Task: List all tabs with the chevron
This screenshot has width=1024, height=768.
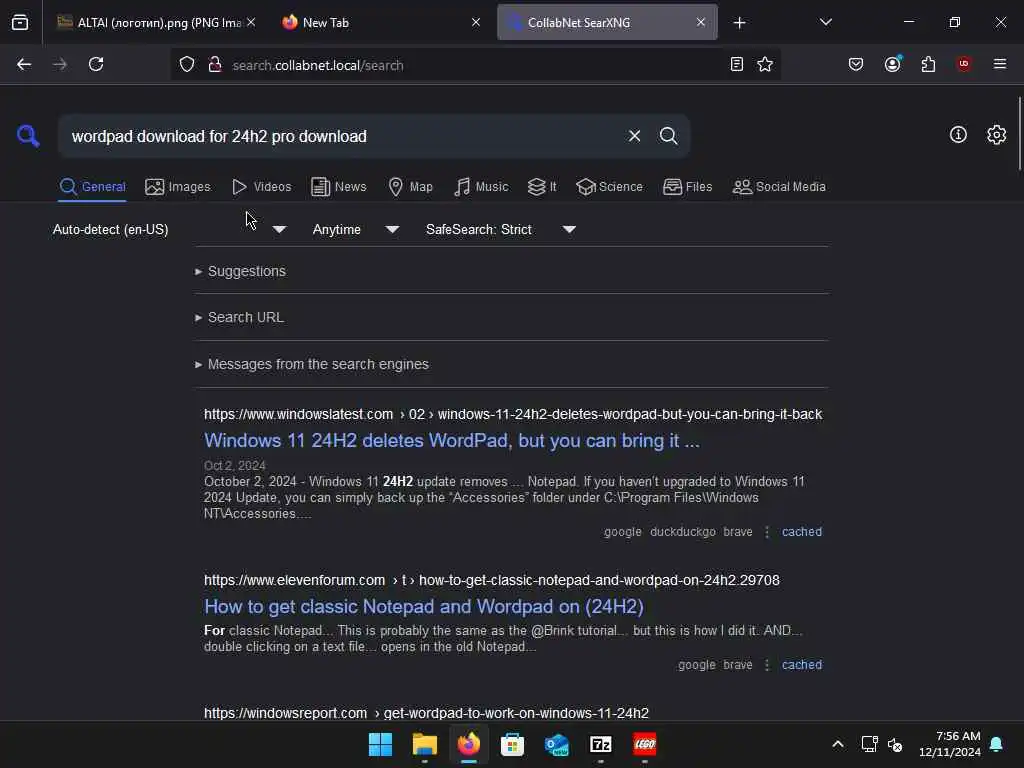Action: tap(825, 22)
